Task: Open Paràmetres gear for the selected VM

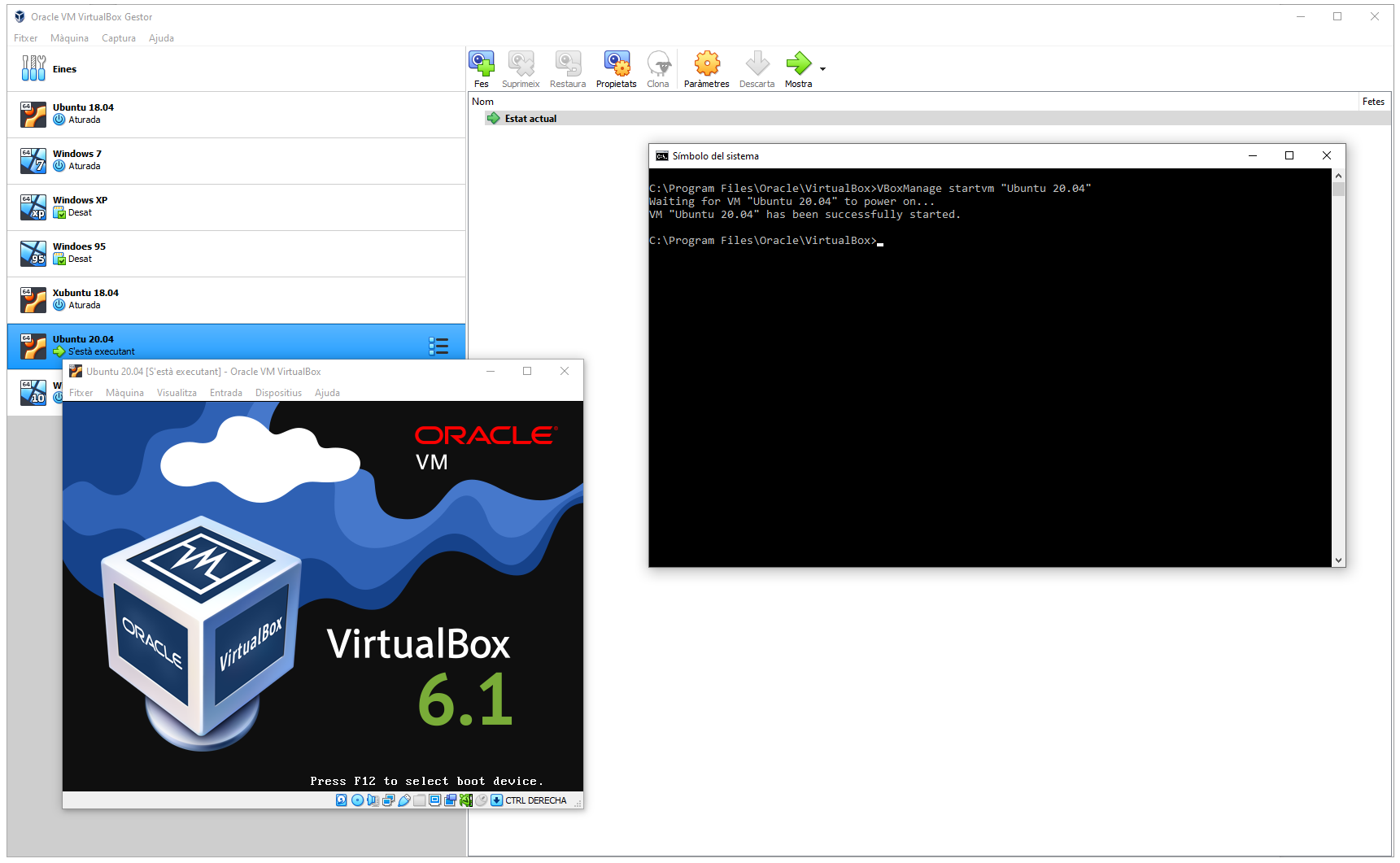Action: pyautogui.click(x=706, y=69)
